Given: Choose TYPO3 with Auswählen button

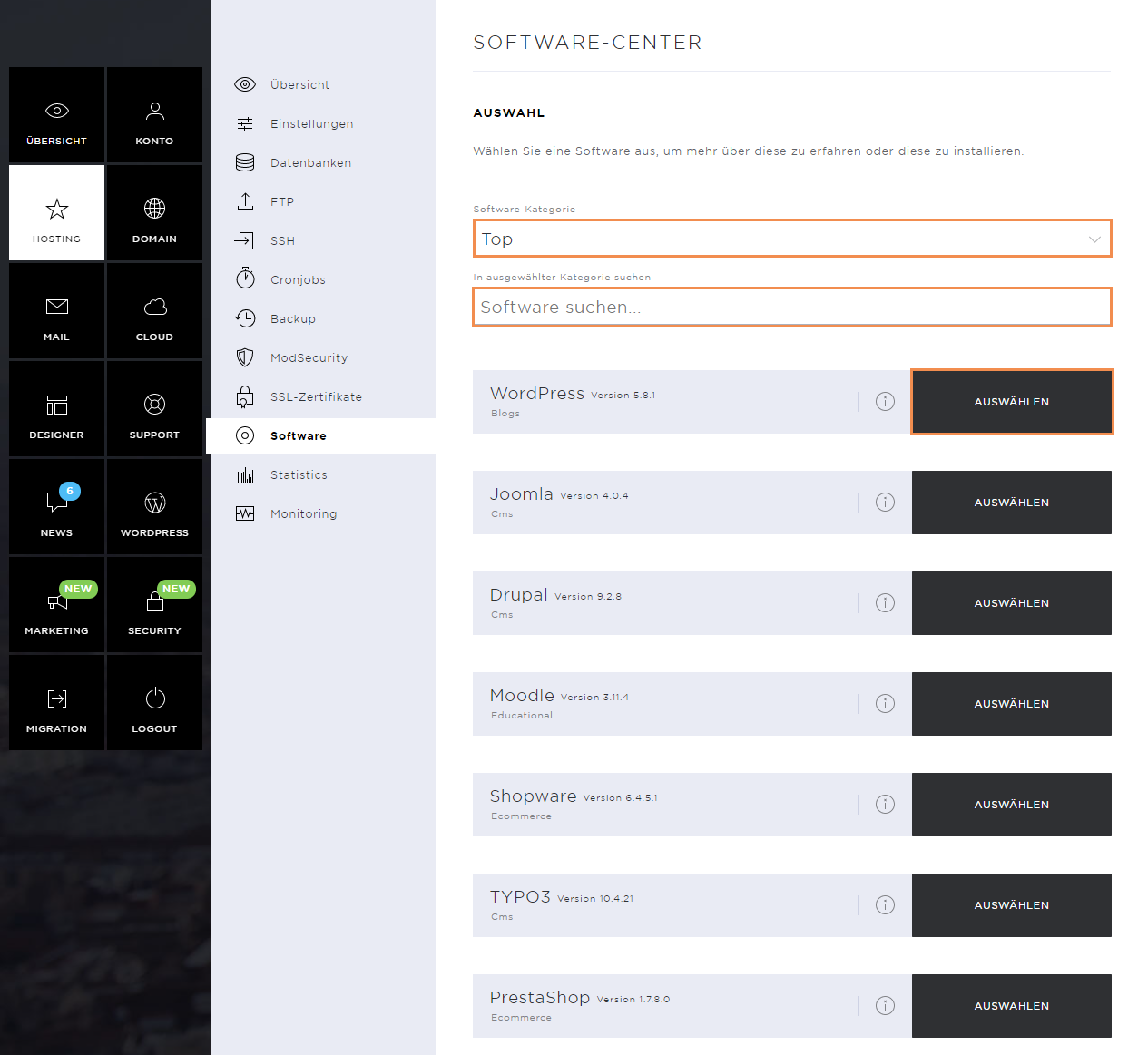Looking at the screenshot, I should (1012, 905).
